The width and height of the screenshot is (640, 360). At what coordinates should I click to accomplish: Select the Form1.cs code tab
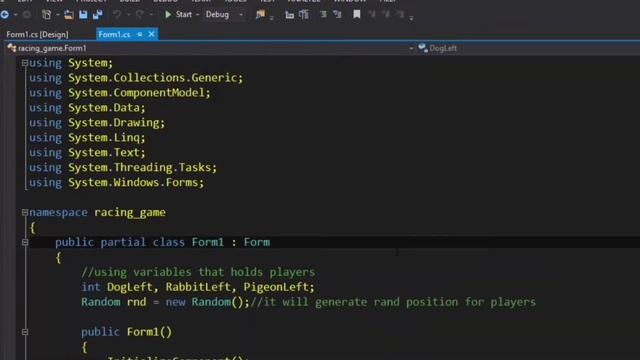tap(114, 35)
